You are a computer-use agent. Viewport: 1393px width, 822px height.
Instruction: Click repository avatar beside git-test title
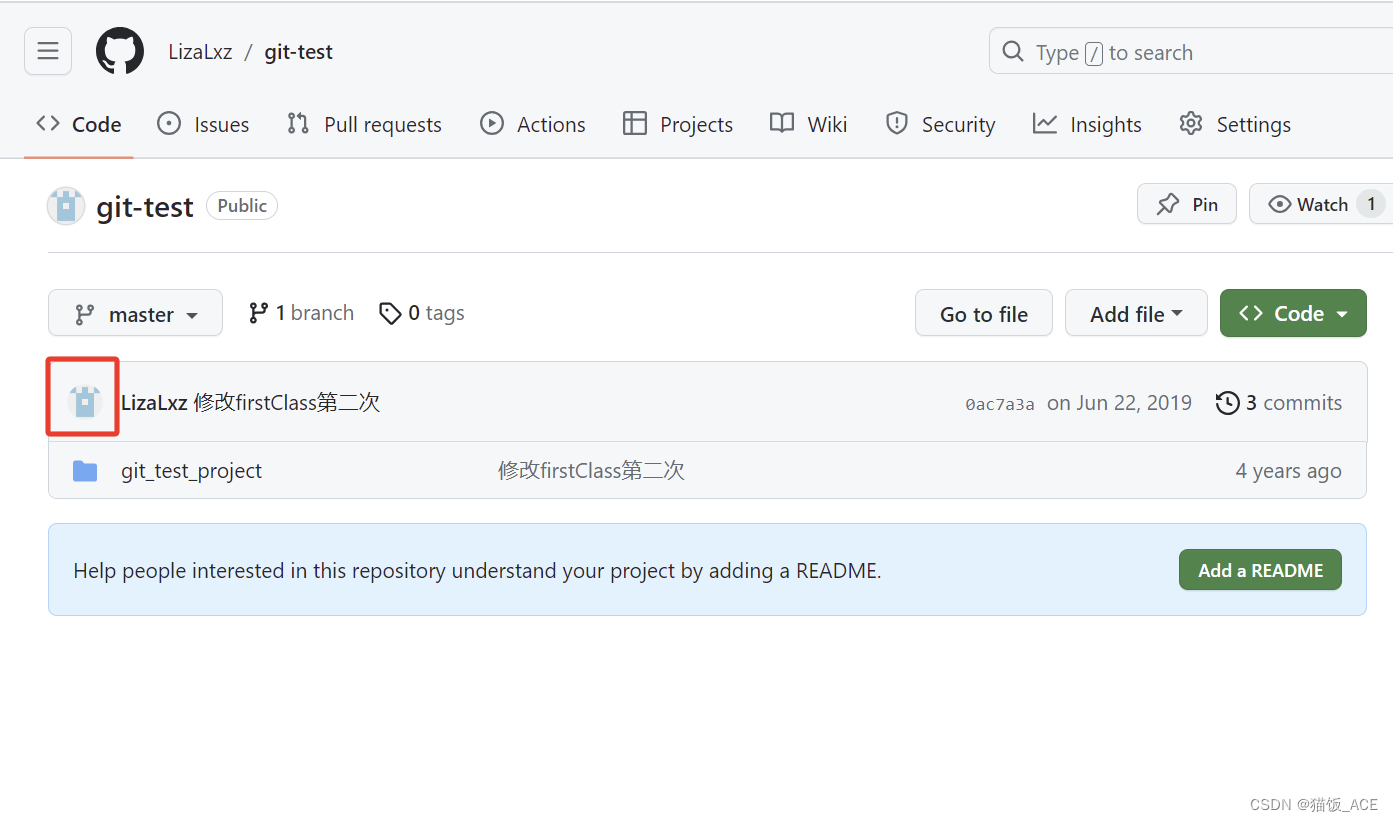pyautogui.click(x=66, y=206)
